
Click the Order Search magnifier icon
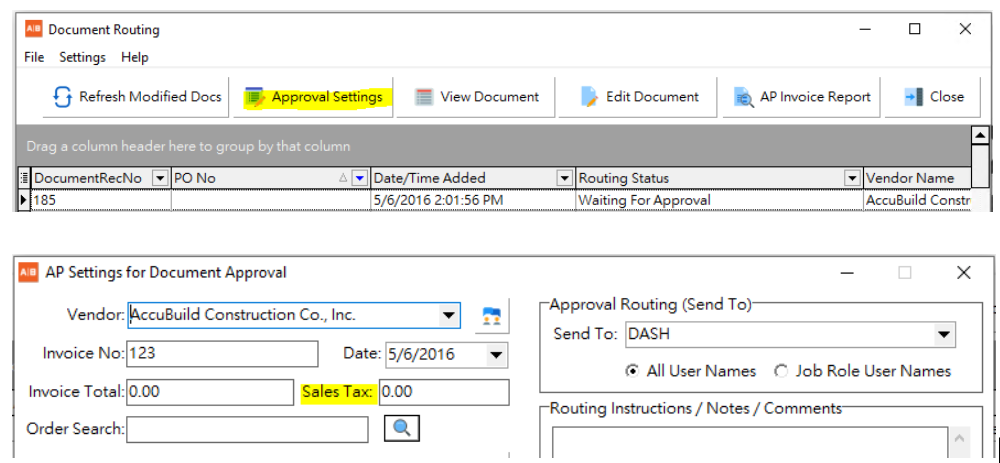tap(401, 428)
